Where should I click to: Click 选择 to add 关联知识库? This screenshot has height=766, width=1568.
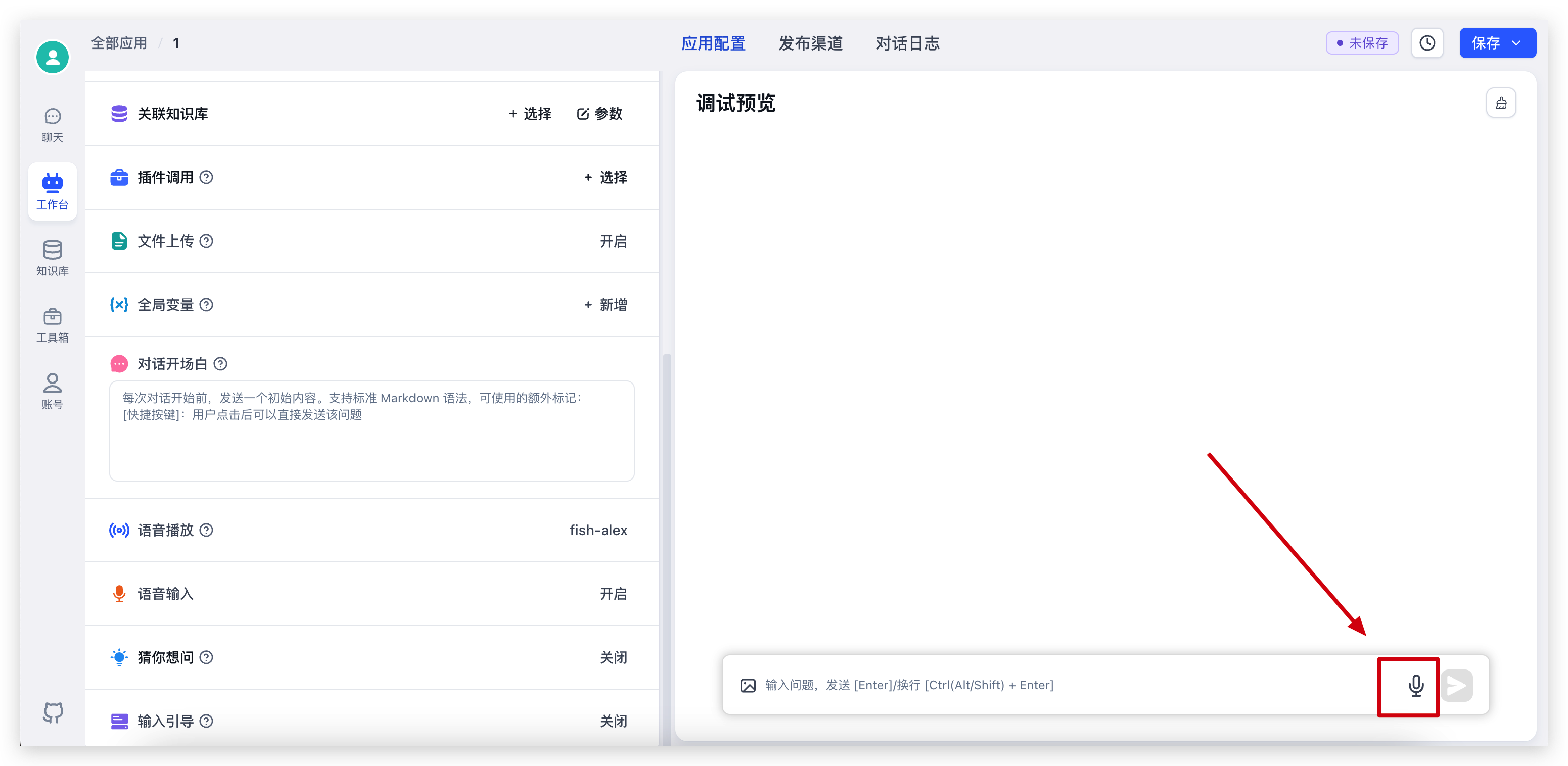click(x=530, y=114)
